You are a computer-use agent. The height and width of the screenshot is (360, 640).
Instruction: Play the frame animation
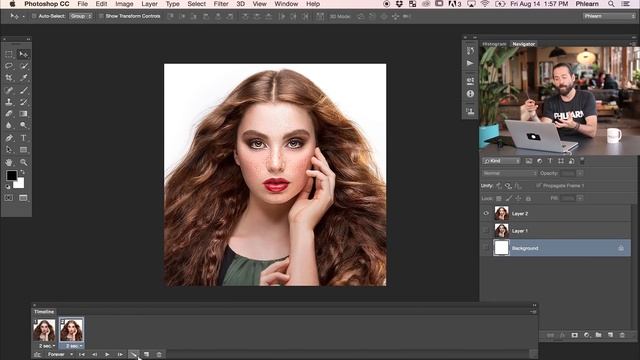pyautogui.click(x=107, y=354)
